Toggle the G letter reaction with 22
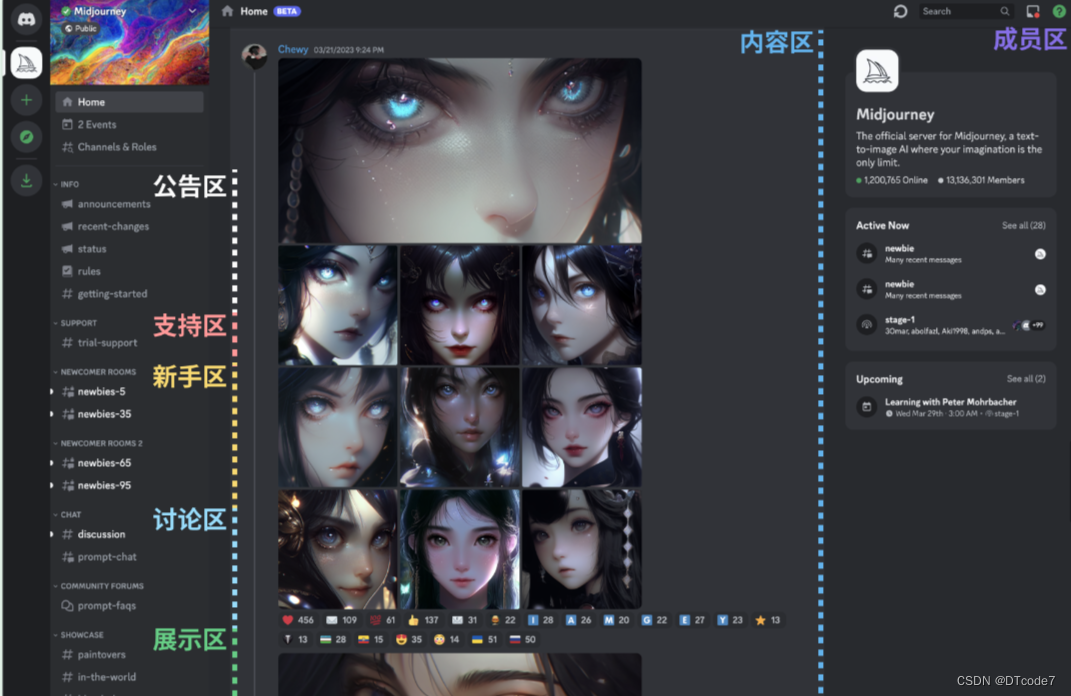The width and height of the screenshot is (1071, 696). pyautogui.click(x=654, y=620)
